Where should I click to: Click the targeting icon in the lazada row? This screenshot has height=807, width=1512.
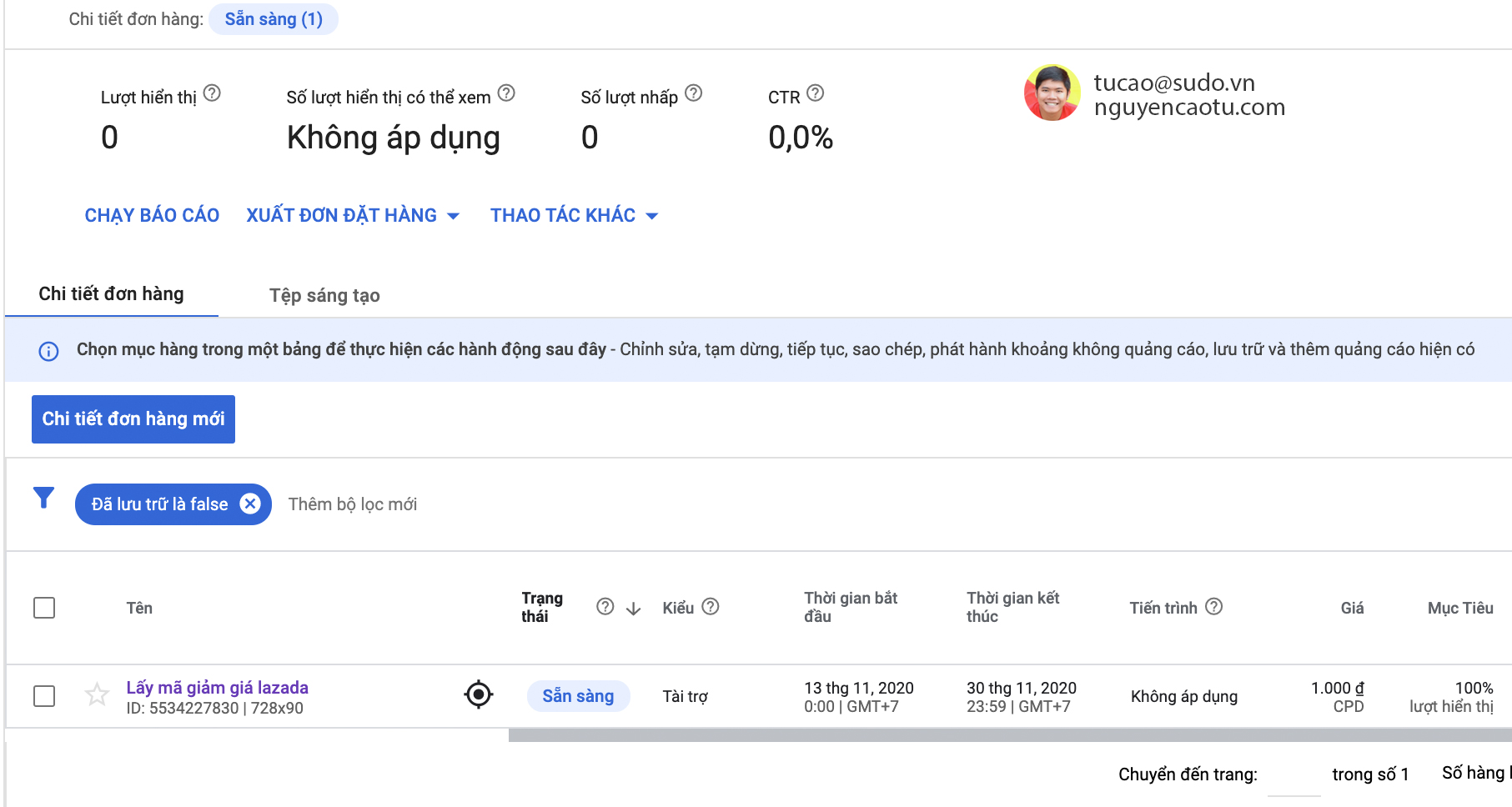coord(479,694)
